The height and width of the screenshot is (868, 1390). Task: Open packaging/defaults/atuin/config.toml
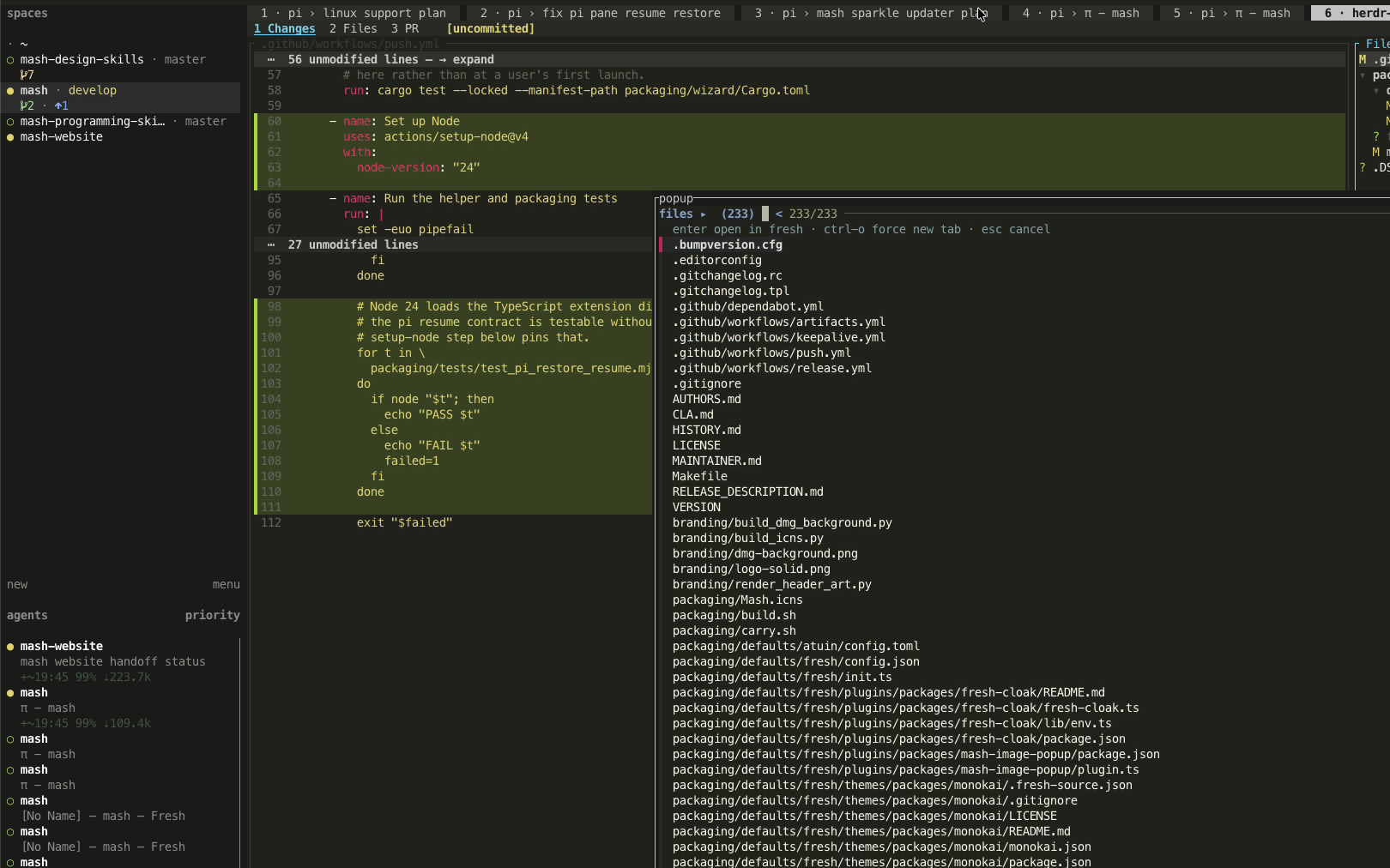pyautogui.click(x=796, y=646)
